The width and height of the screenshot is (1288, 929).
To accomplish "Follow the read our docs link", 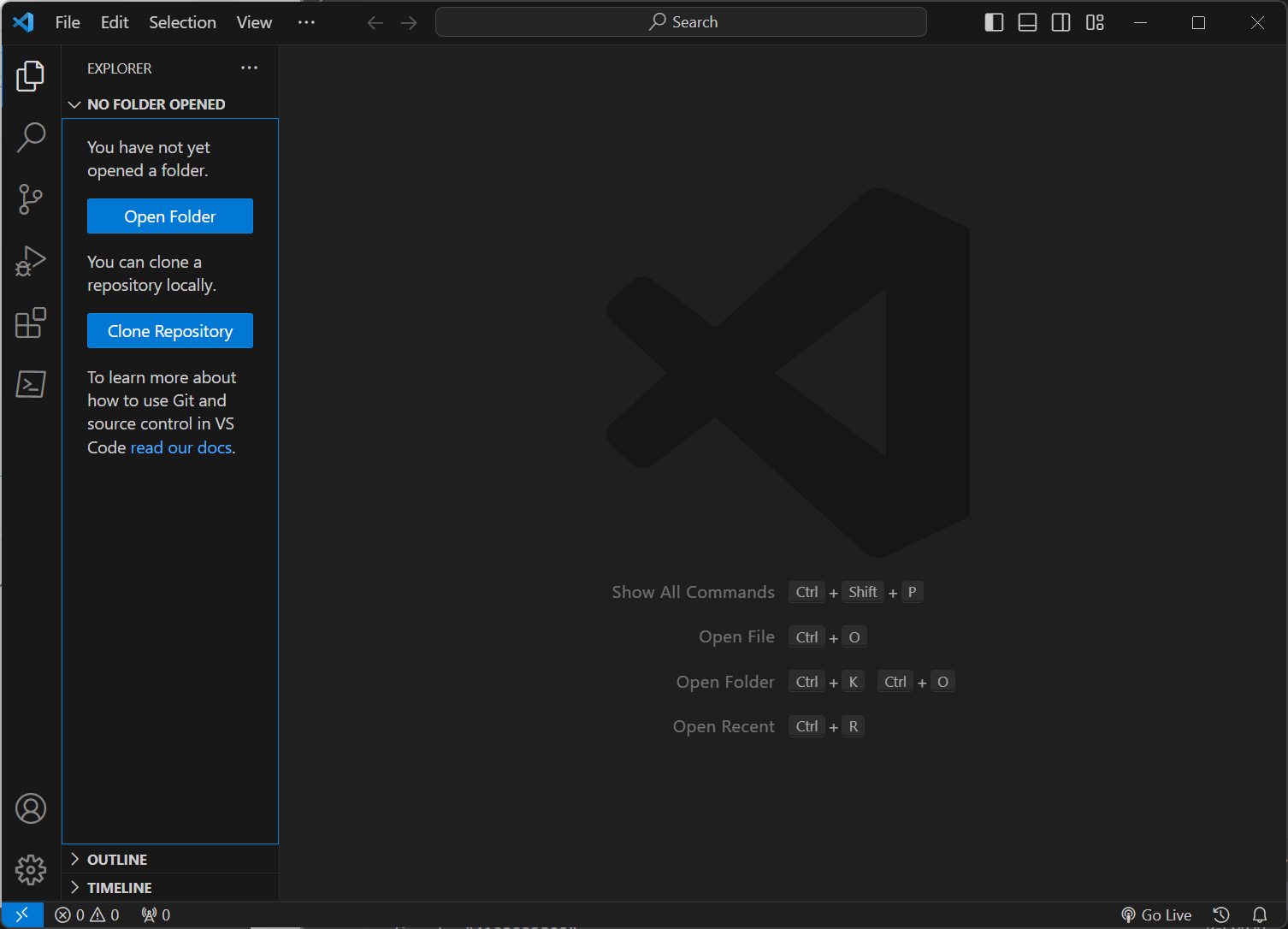I will [180, 447].
